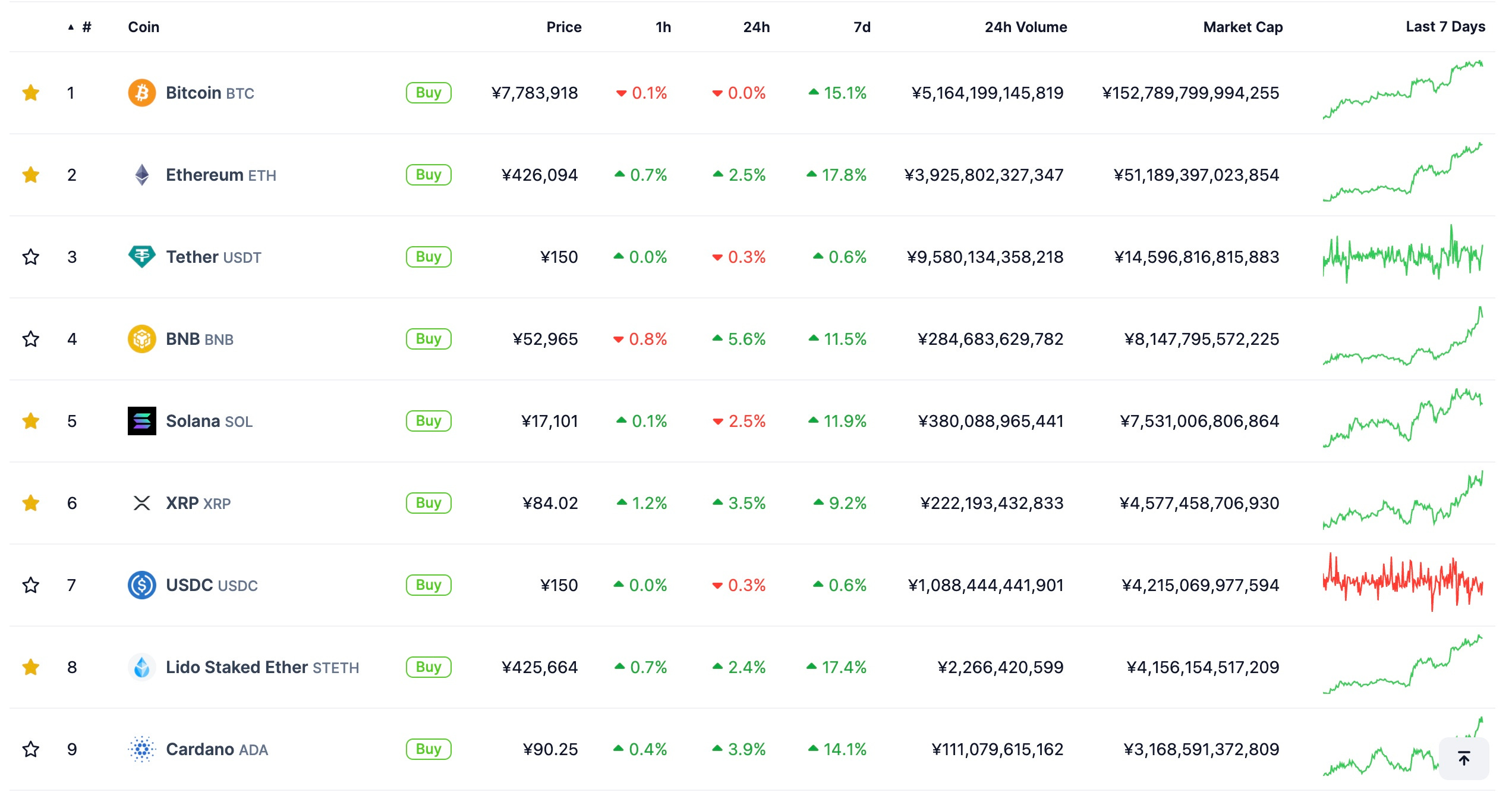Click the Cardano logo icon
Viewport: 1512px width, 792px height.
pos(142,749)
